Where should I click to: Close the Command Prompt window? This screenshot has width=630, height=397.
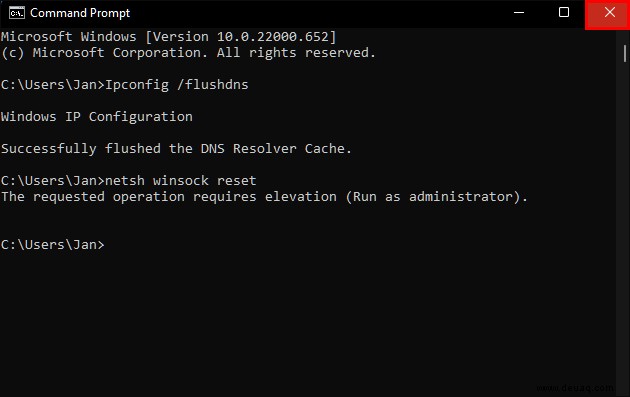(609, 13)
